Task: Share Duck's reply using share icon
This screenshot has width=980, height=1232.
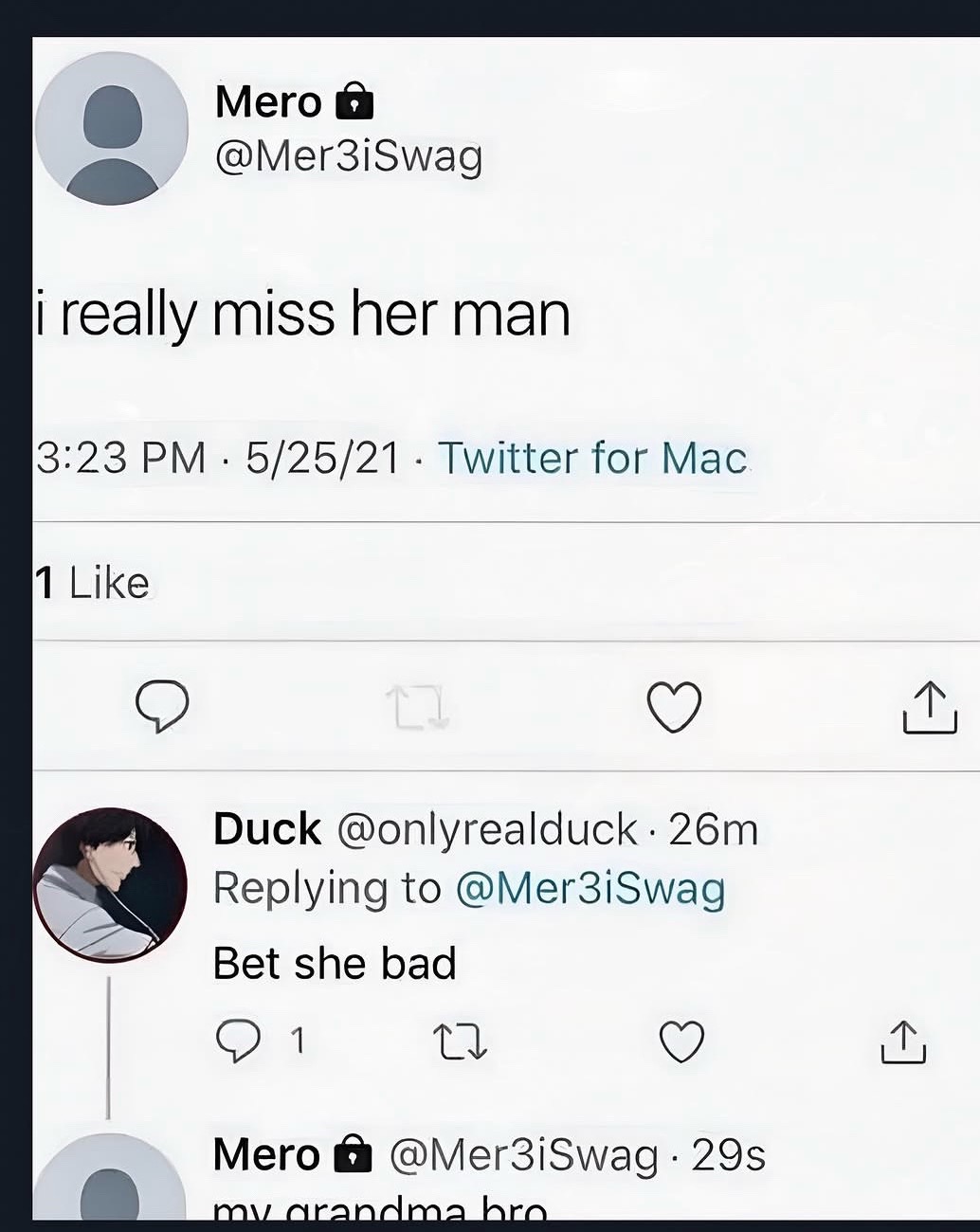Action: coord(903,1042)
